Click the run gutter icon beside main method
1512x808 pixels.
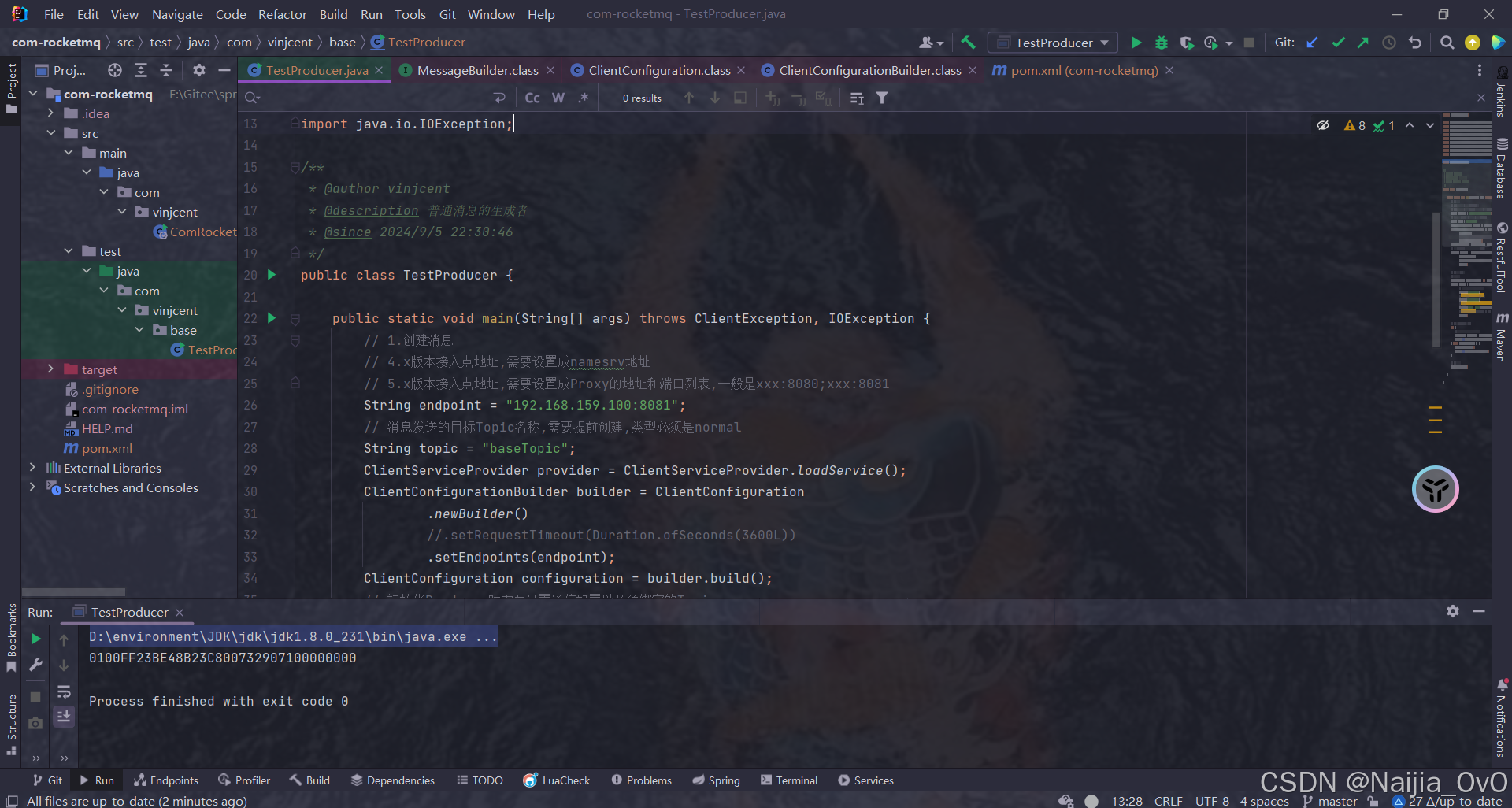tap(272, 318)
